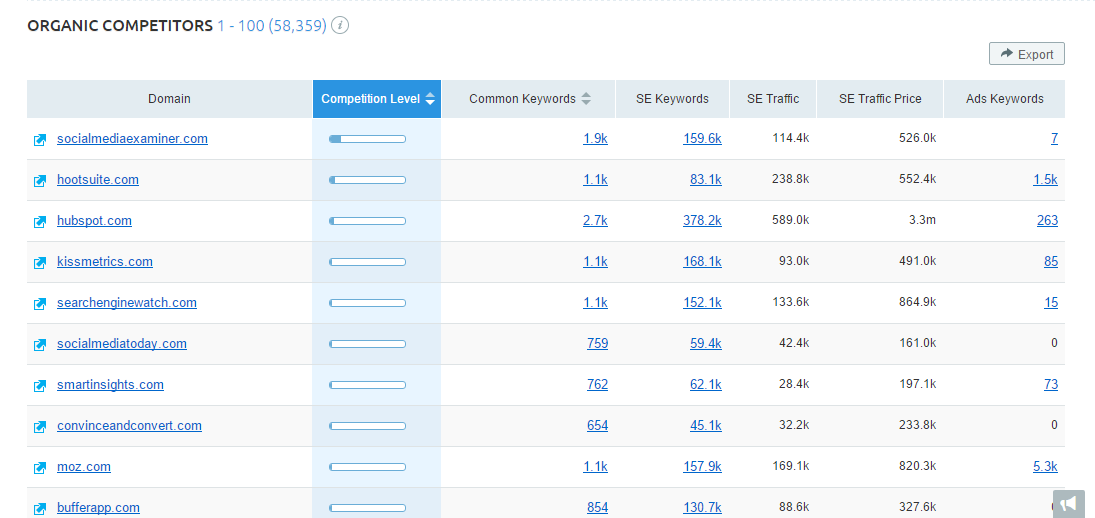Click the Domain column header
The image size is (1095, 518).
click(x=169, y=98)
